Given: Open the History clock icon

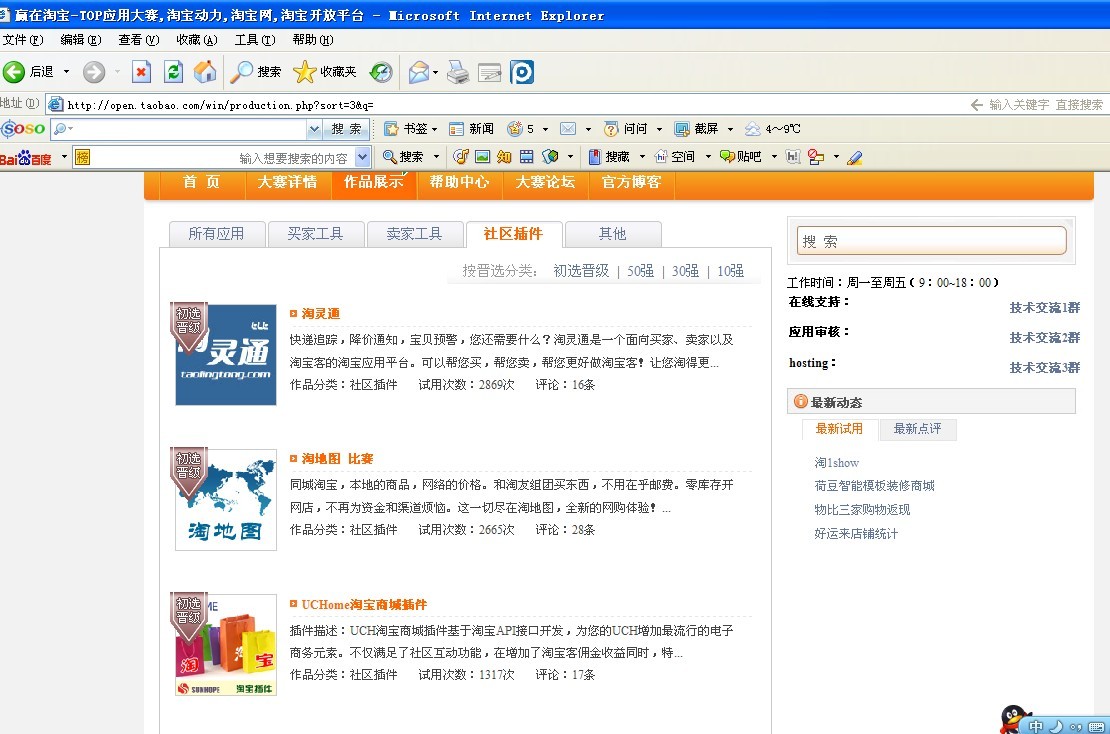Looking at the screenshot, I should pos(381,71).
